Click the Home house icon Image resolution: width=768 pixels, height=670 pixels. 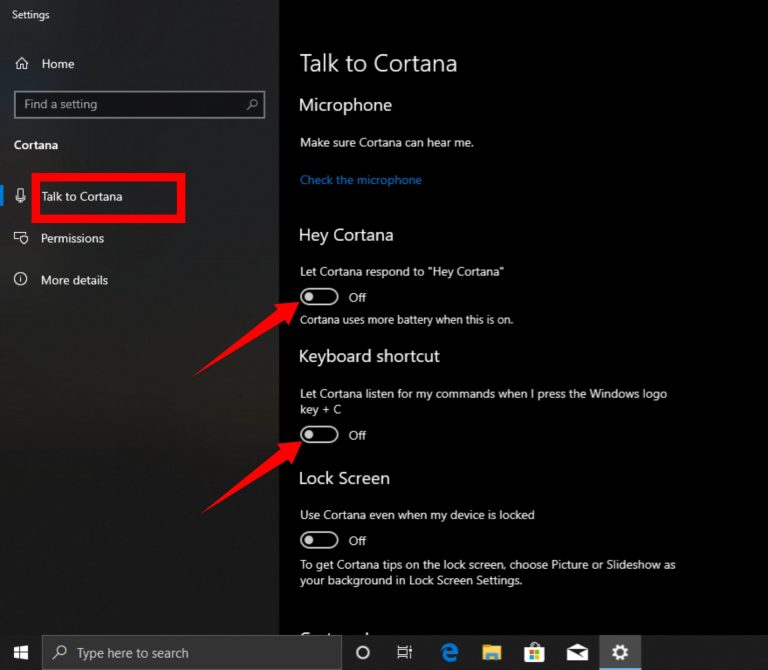(x=22, y=64)
